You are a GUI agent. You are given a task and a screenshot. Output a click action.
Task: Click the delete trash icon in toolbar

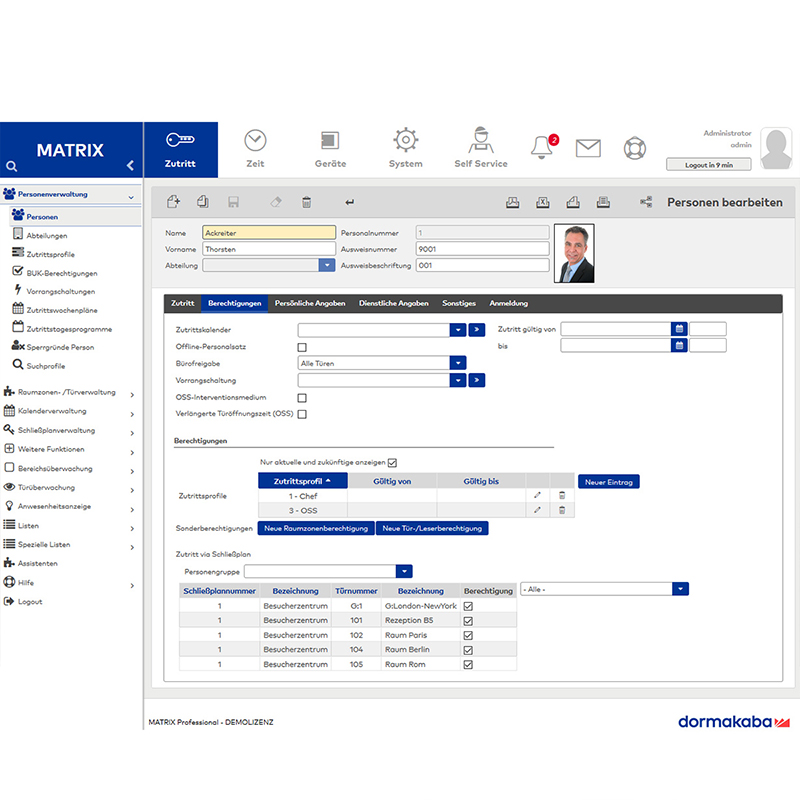pyautogui.click(x=306, y=202)
